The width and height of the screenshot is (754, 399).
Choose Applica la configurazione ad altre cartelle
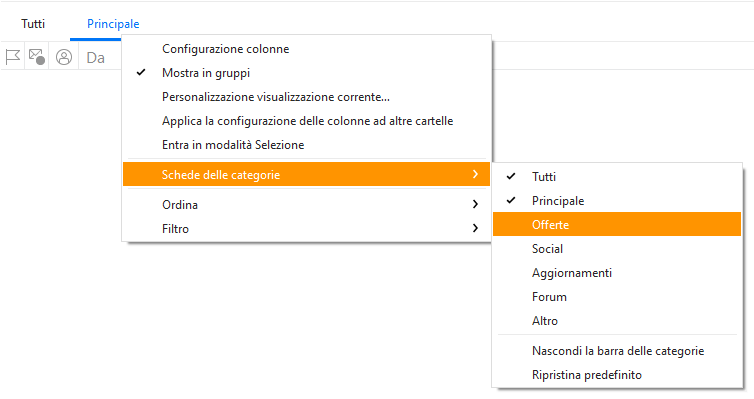point(306,121)
